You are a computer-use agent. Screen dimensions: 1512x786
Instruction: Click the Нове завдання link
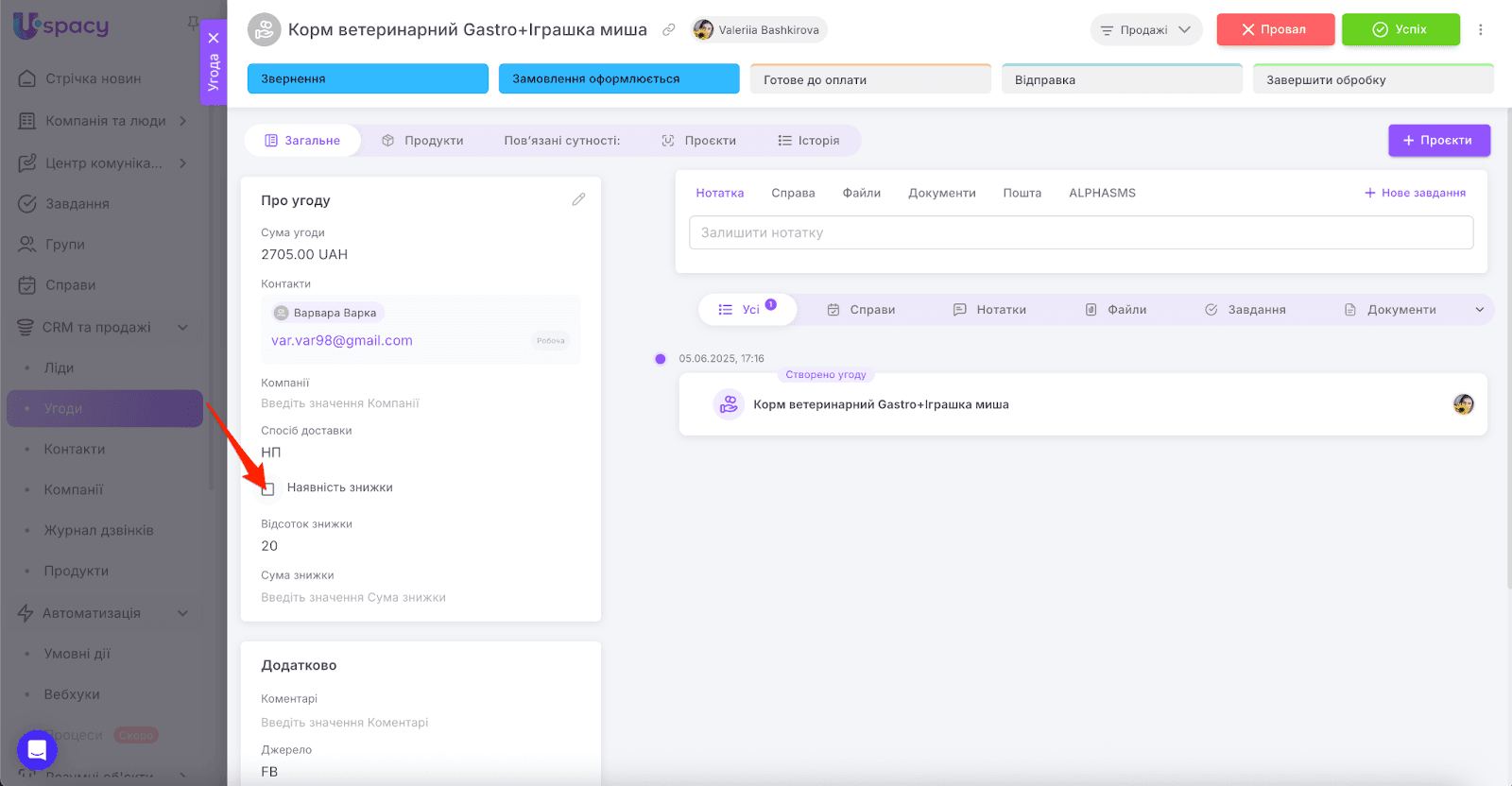(x=1415, y=193)
